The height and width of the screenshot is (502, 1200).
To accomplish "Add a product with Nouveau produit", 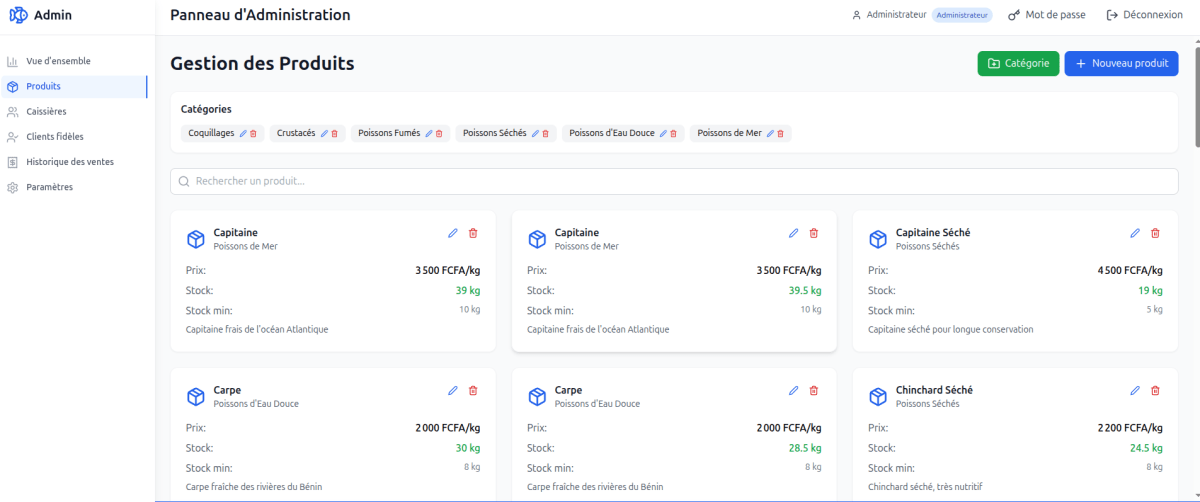I will coord(1121,63).
